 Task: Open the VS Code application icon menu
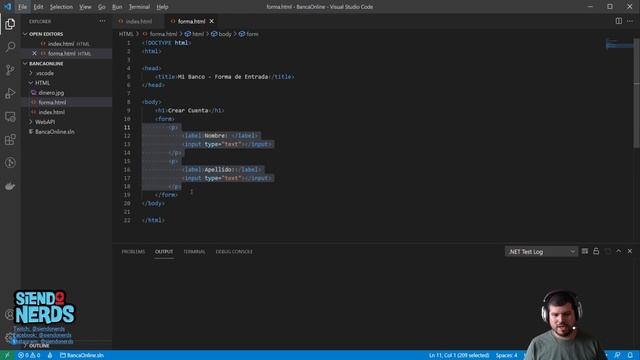[x=7, y=7]
